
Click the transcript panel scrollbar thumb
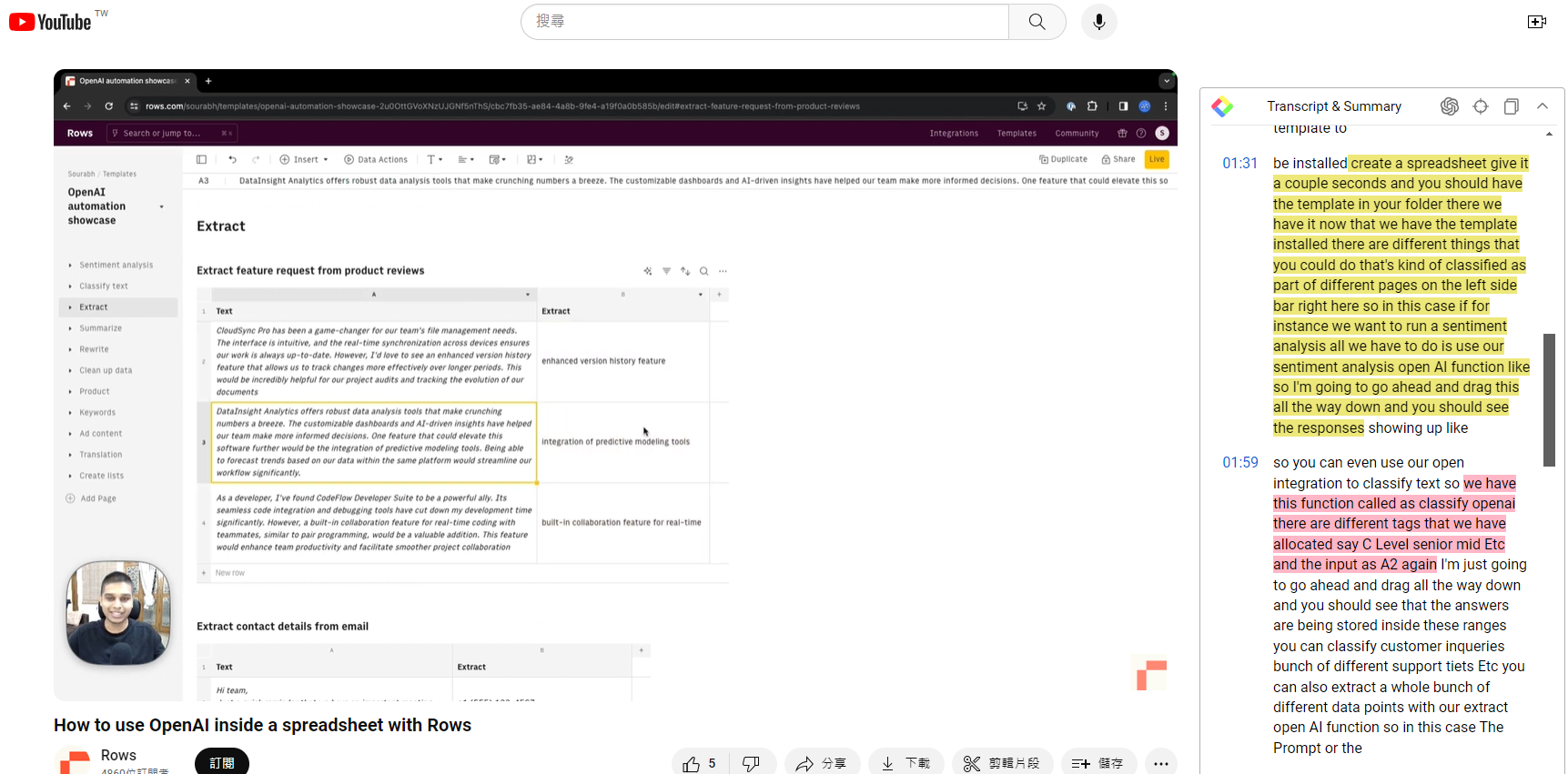tap(1549, 399)
